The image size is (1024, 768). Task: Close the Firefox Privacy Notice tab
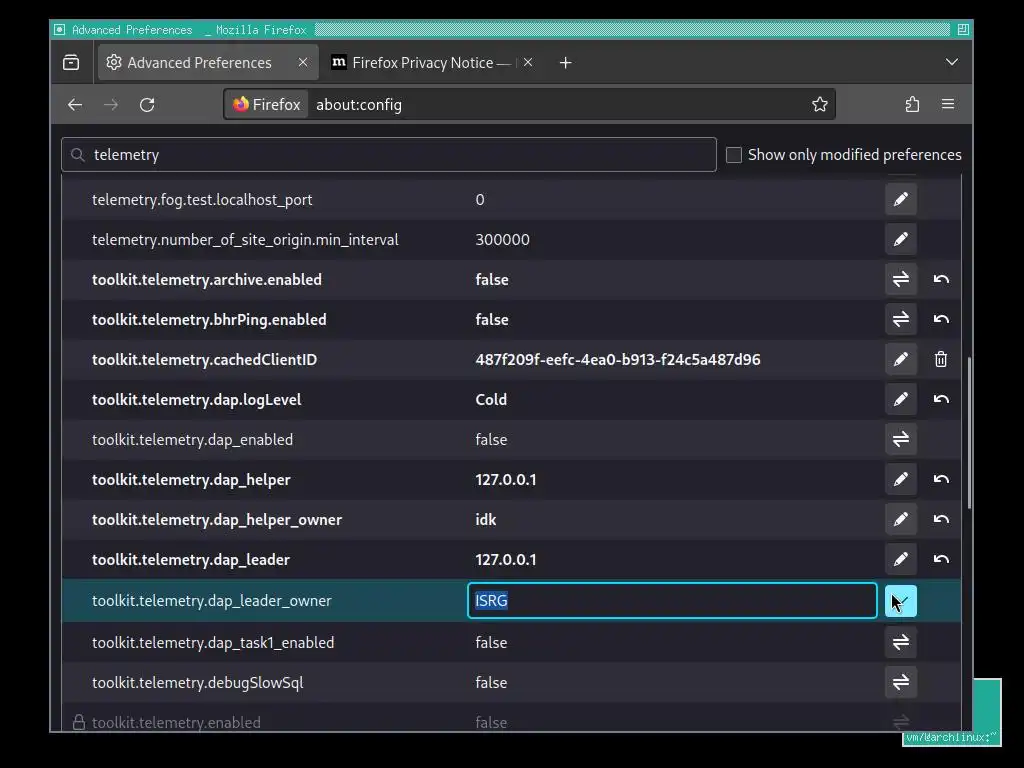(528, 62)
